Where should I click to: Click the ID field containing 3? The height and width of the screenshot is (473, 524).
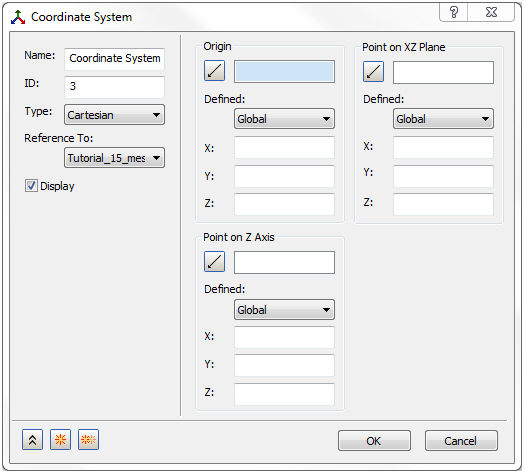(x=114, y=87)
